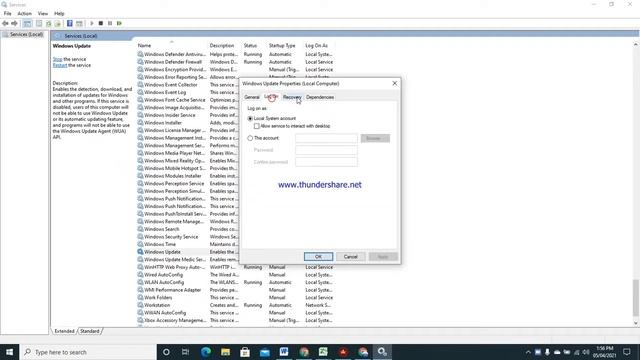Close the Windows Update Properties dialog

[x=394, y=83]
